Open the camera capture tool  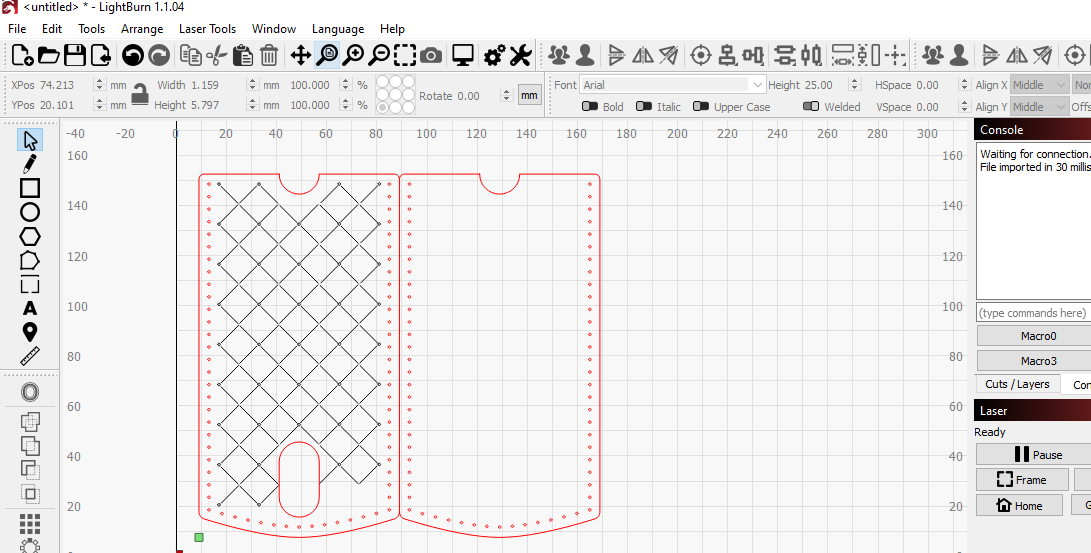pos(431,55)
